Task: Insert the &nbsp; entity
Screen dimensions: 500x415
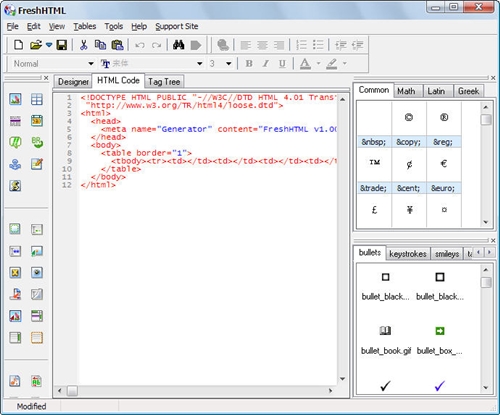Action: click(x=374, y=125)
